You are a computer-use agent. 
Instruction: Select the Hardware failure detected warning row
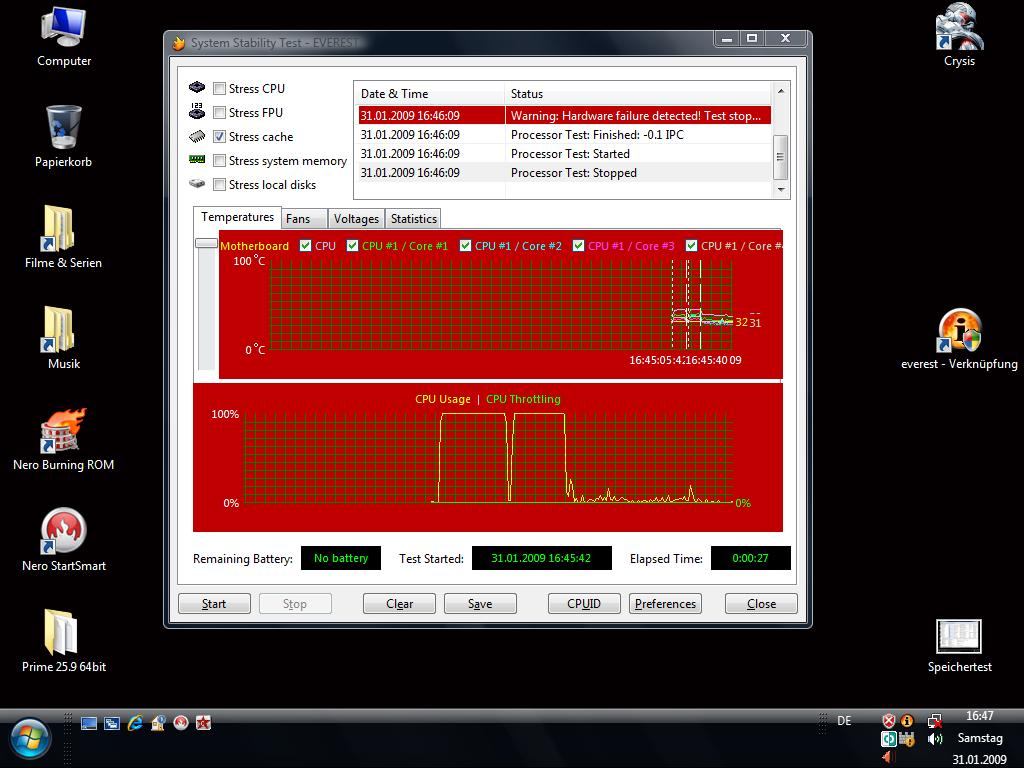click(564, 116)
